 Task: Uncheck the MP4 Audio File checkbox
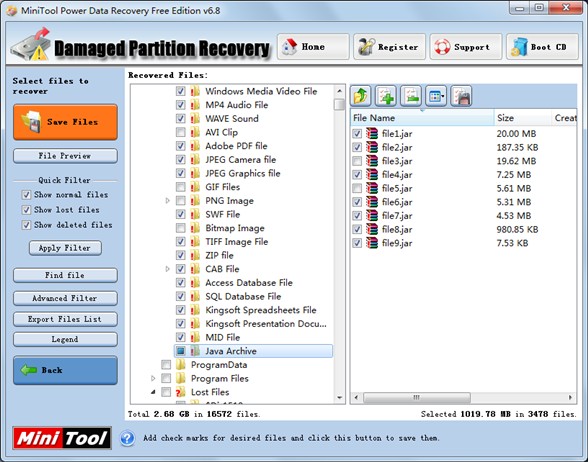[x=180, y=105]
